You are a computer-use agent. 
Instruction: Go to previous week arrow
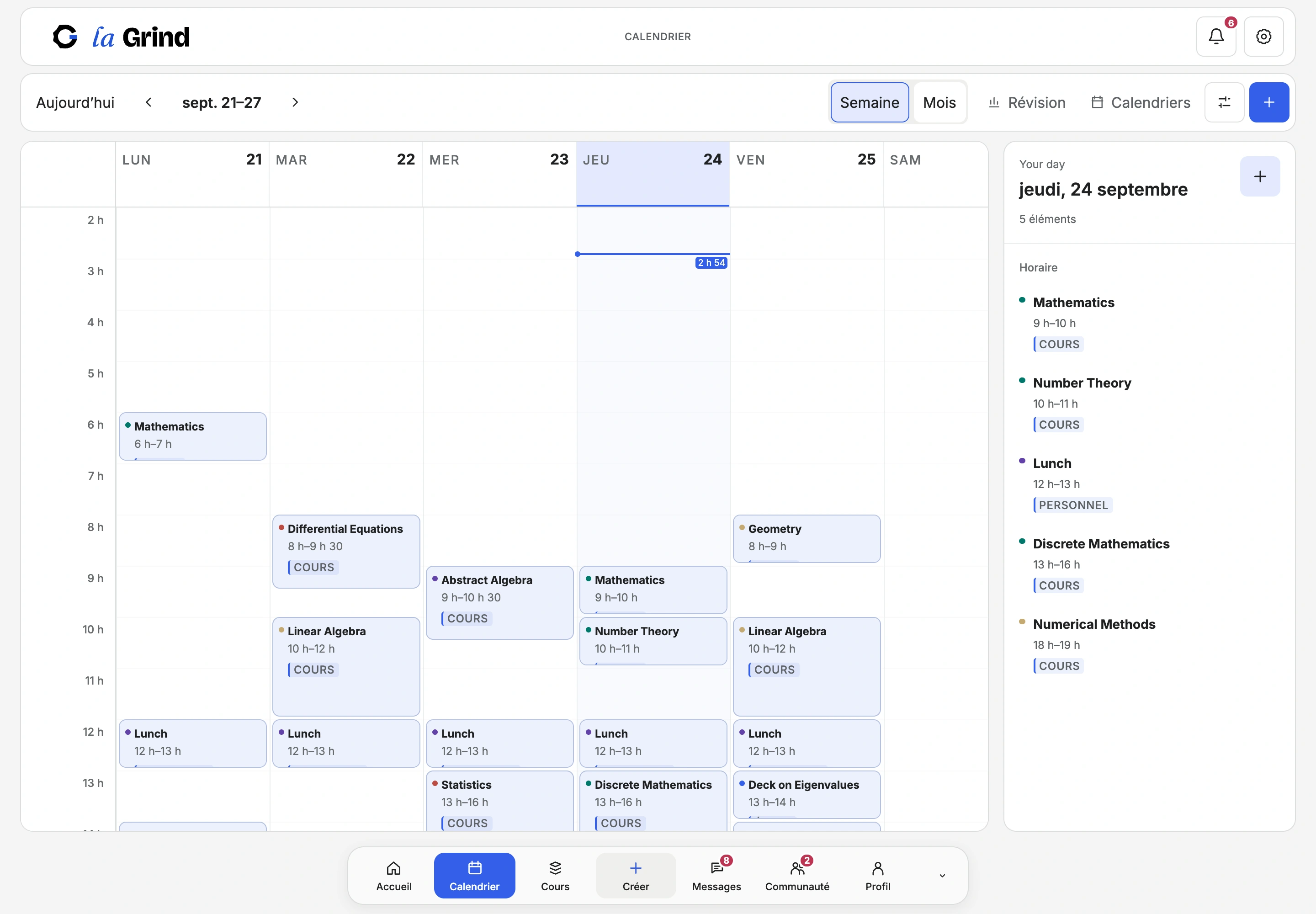(149, 102)
